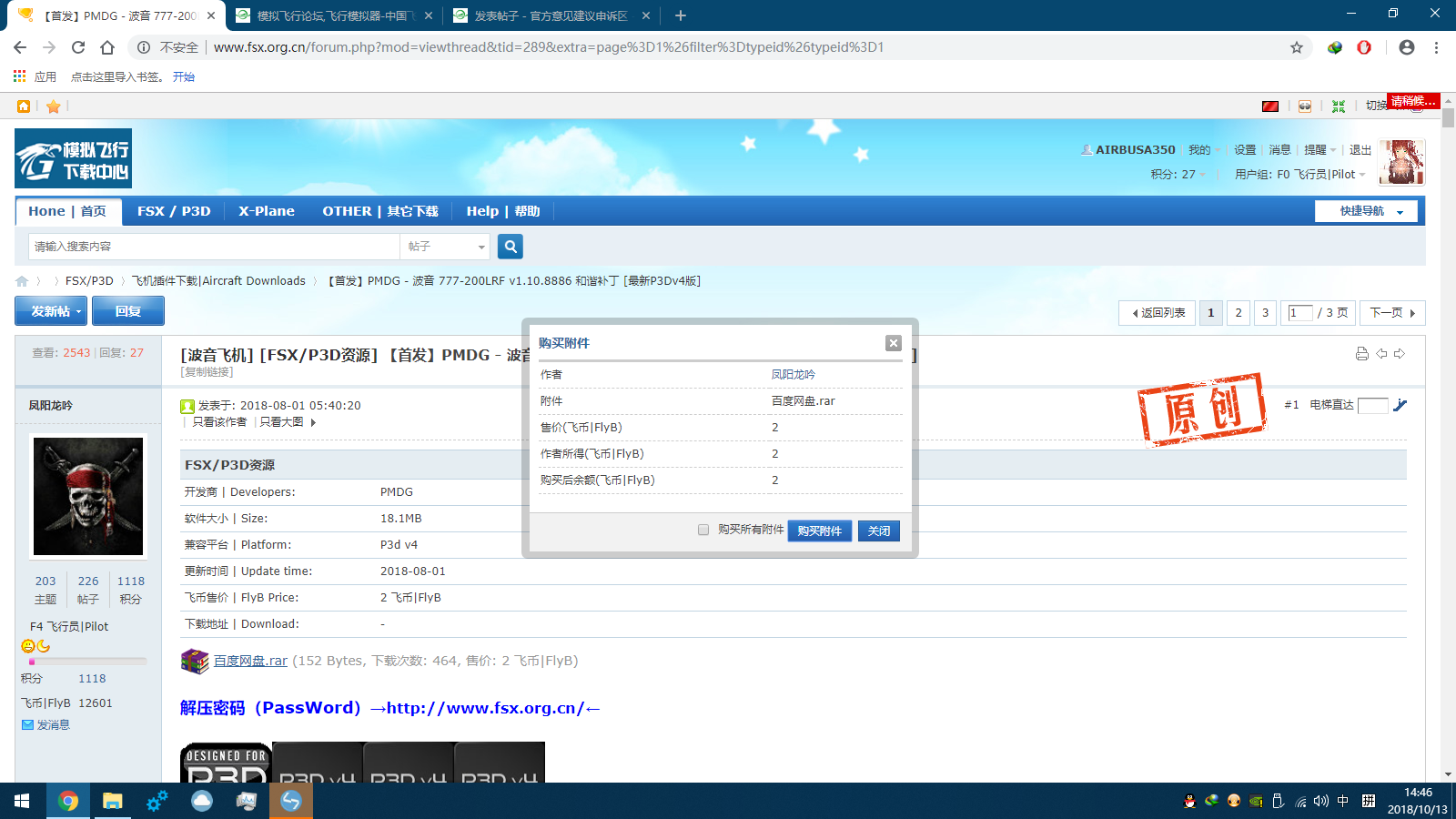Focus the 请输入搜索内容 search field
Screen dimensions: 1456x819
pos(214,247)
